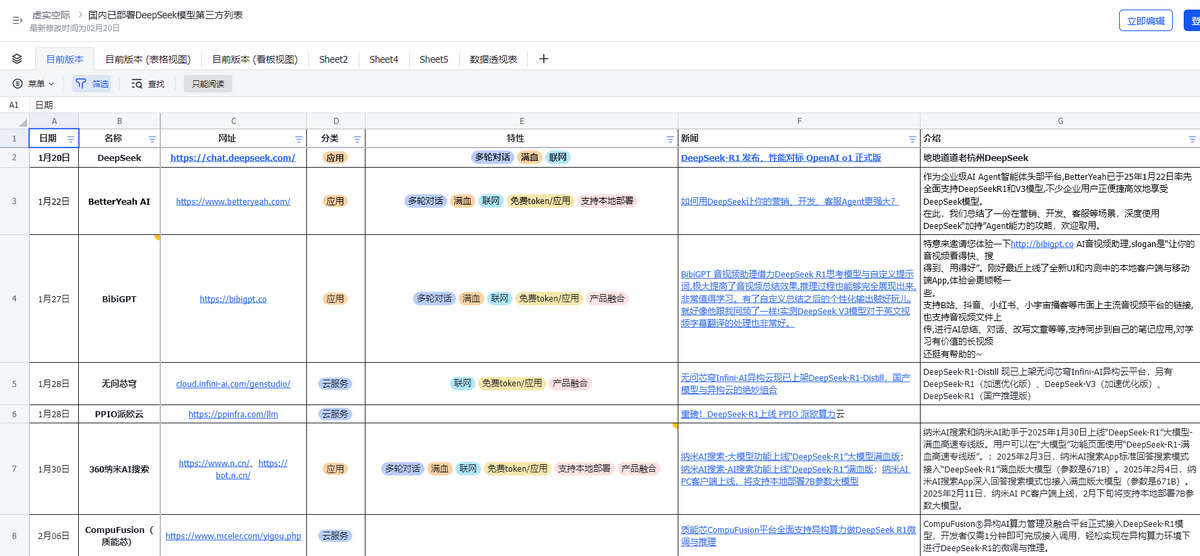The height and width of the screenshot is (556, 1200).
Task: Open filter dropdown on 介绍 column header
Action: (x=1192, y=139)
